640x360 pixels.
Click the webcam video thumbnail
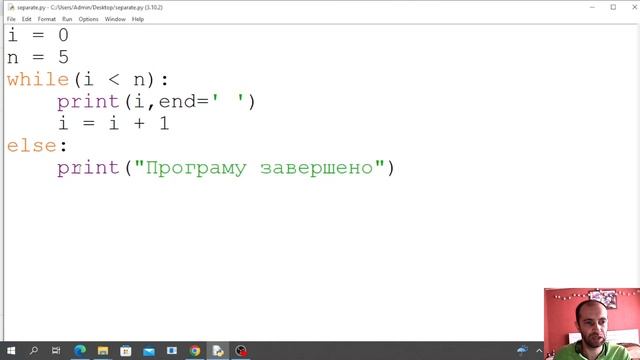click(x=592, y=324)
